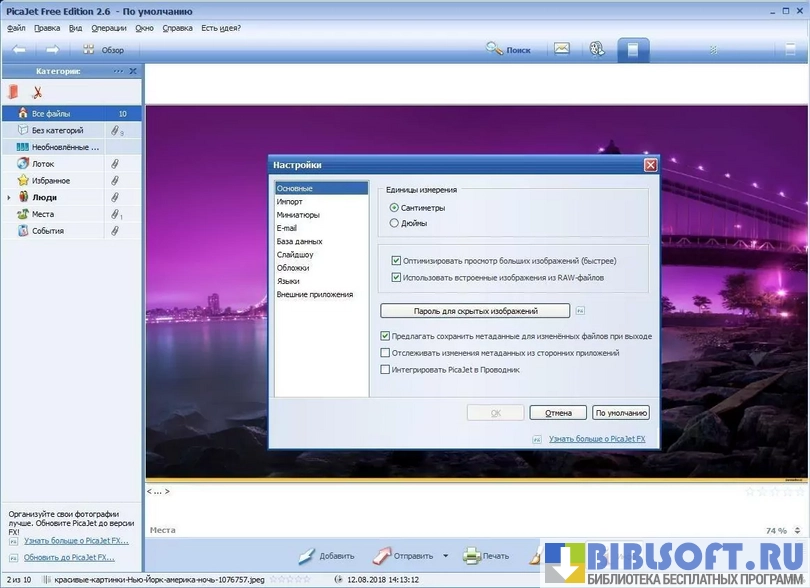Click the Добавить icon in the bottom toolbar
The width and height of the screenshot is (810, 588).
pos(303,556)
